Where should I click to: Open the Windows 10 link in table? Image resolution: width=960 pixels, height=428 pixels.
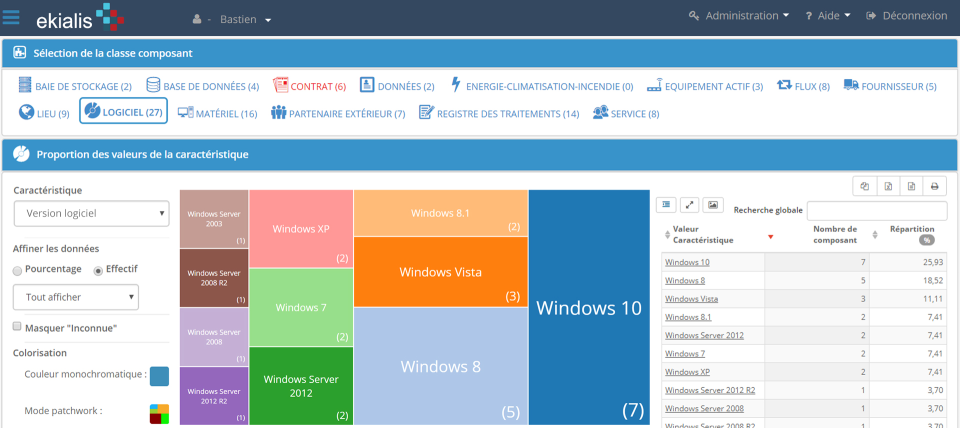687,263
